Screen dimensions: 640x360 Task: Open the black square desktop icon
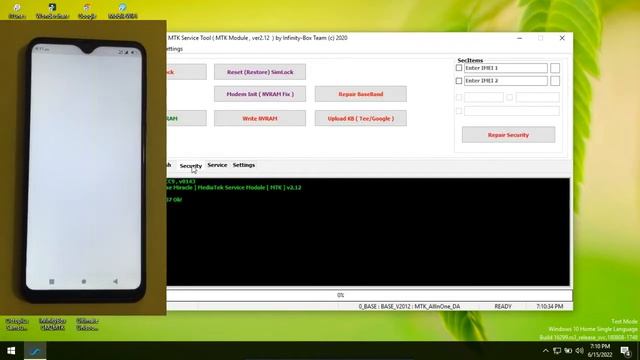point(52,11)
